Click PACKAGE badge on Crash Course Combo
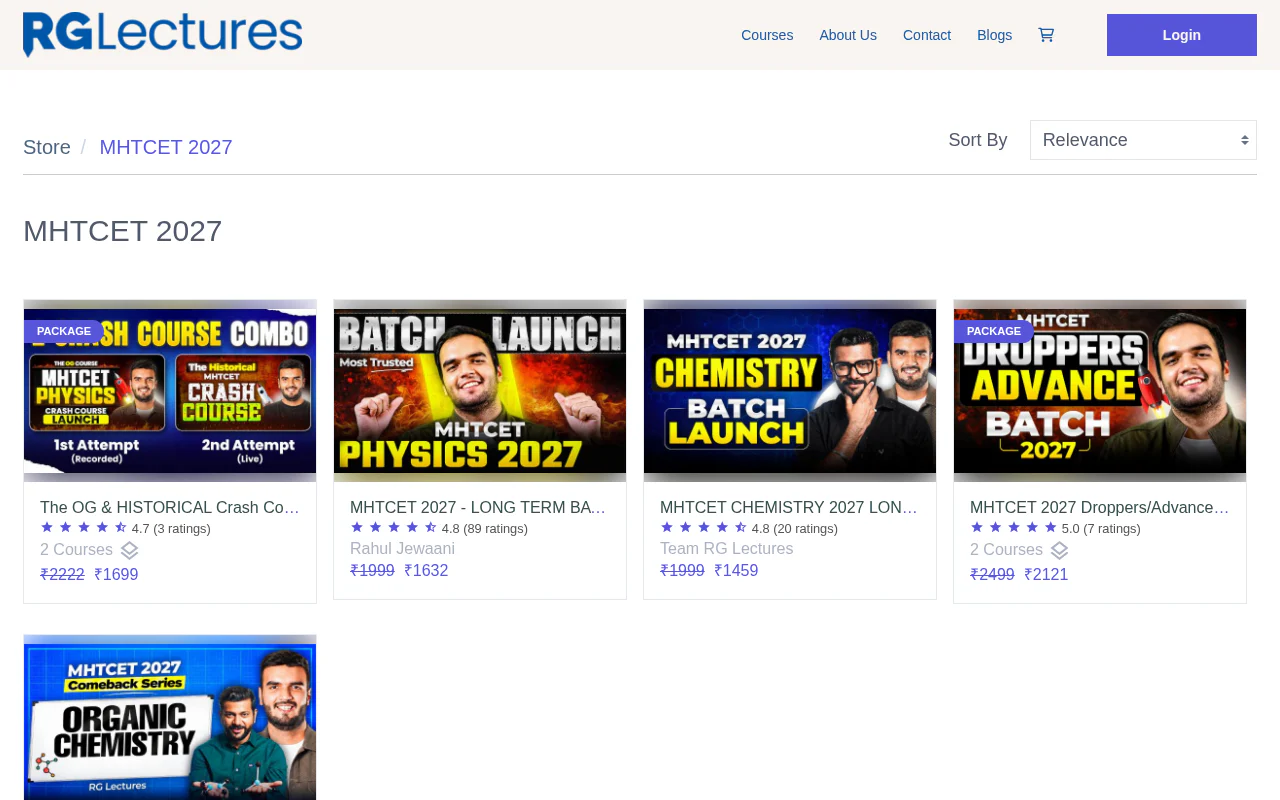The image size is (1280, 800). (x=63, y=331)
